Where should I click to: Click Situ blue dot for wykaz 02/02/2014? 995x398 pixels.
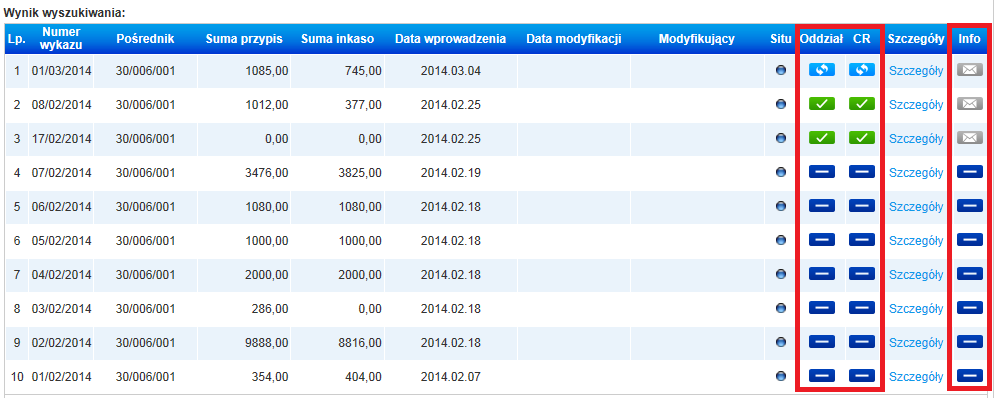781,343
